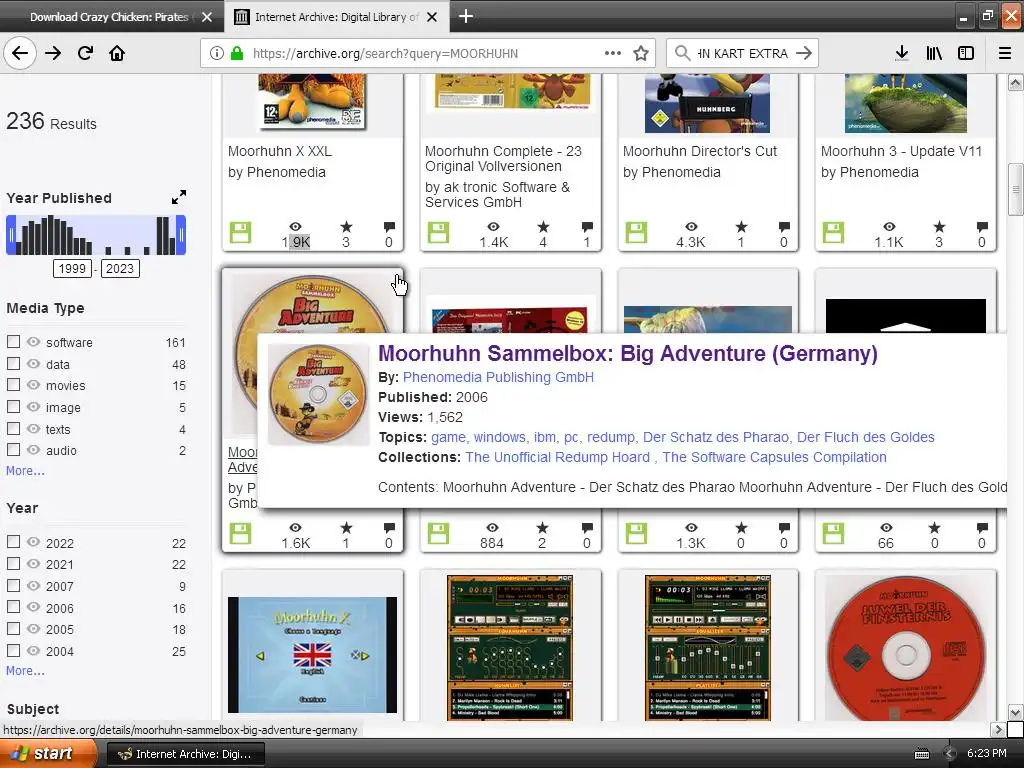Click the software floppy icon on Moorhuhn X XXL

tap(240, 232)
